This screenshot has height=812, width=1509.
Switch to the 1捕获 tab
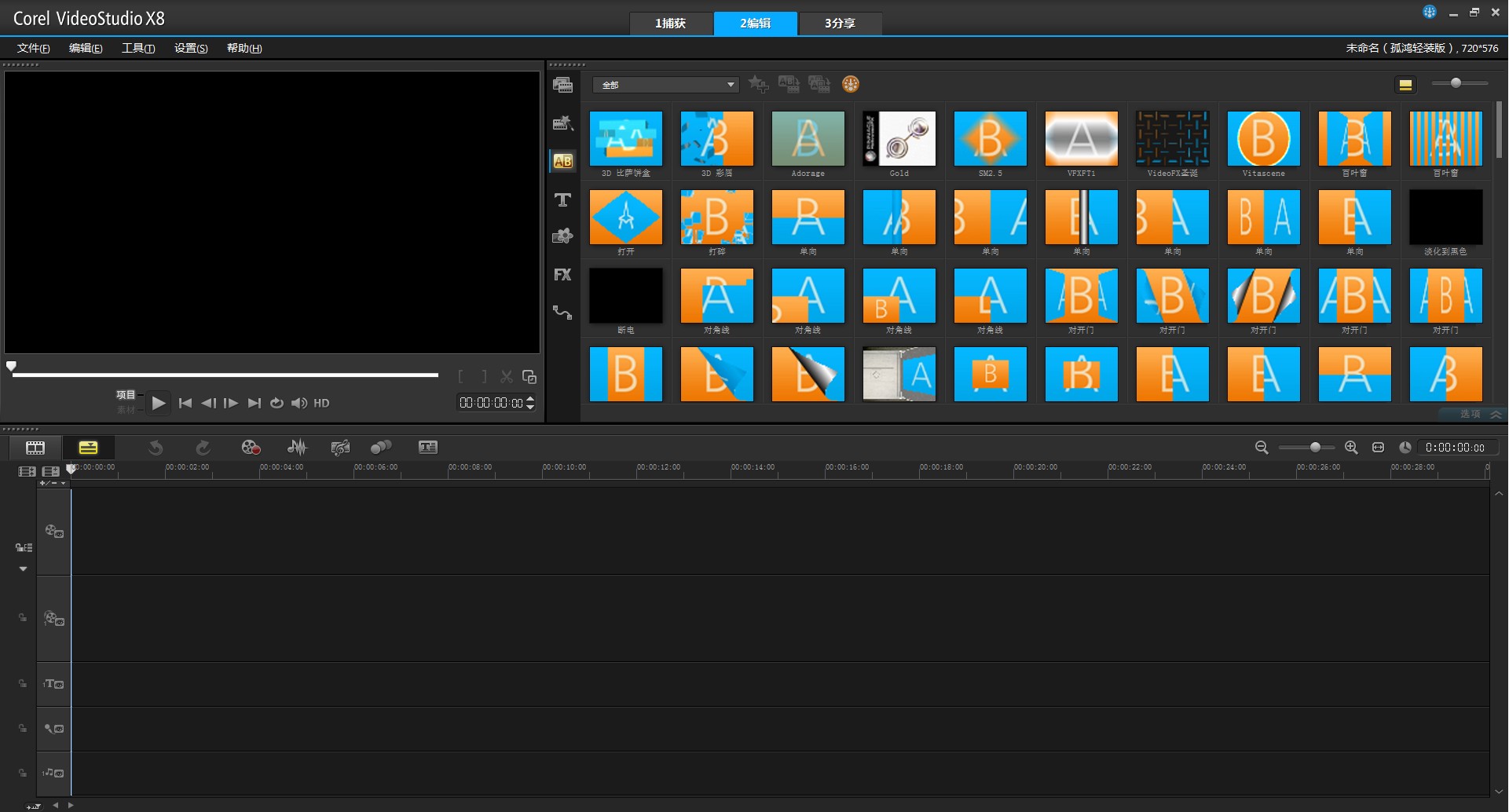pos(671,24)
